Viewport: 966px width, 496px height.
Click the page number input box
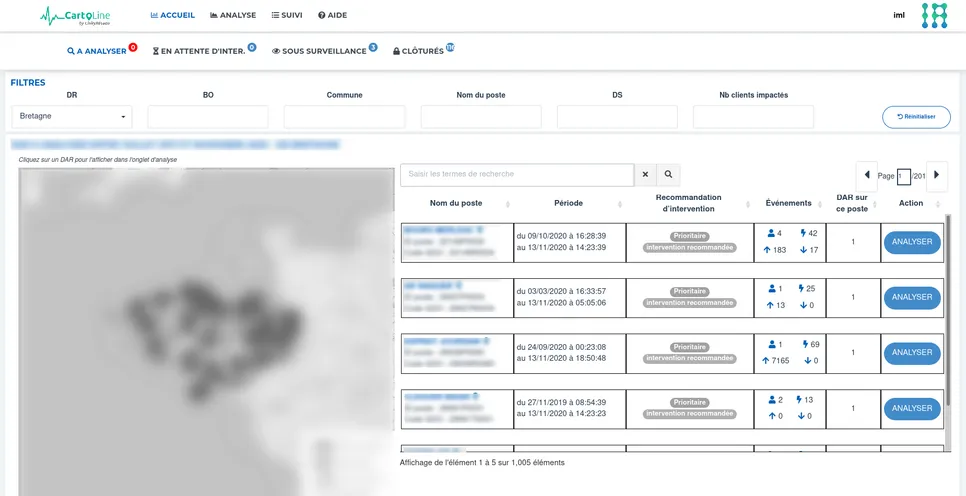pos(903,176)
